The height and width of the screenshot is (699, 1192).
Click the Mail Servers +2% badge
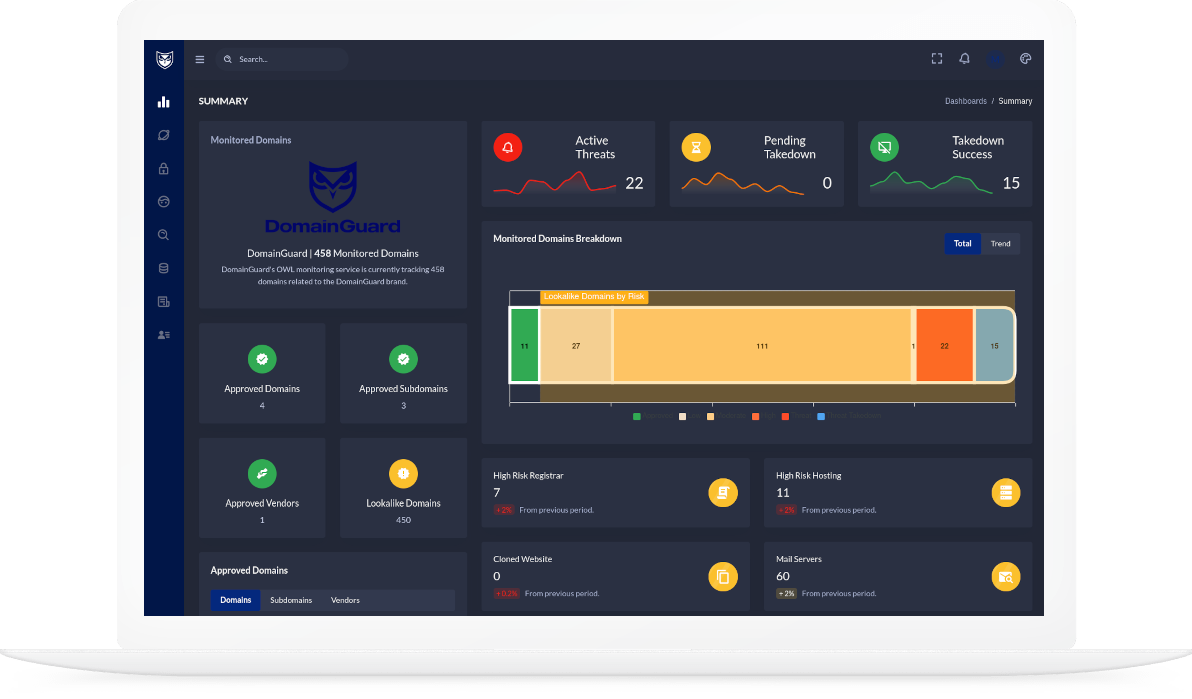(x=786, y=593)
